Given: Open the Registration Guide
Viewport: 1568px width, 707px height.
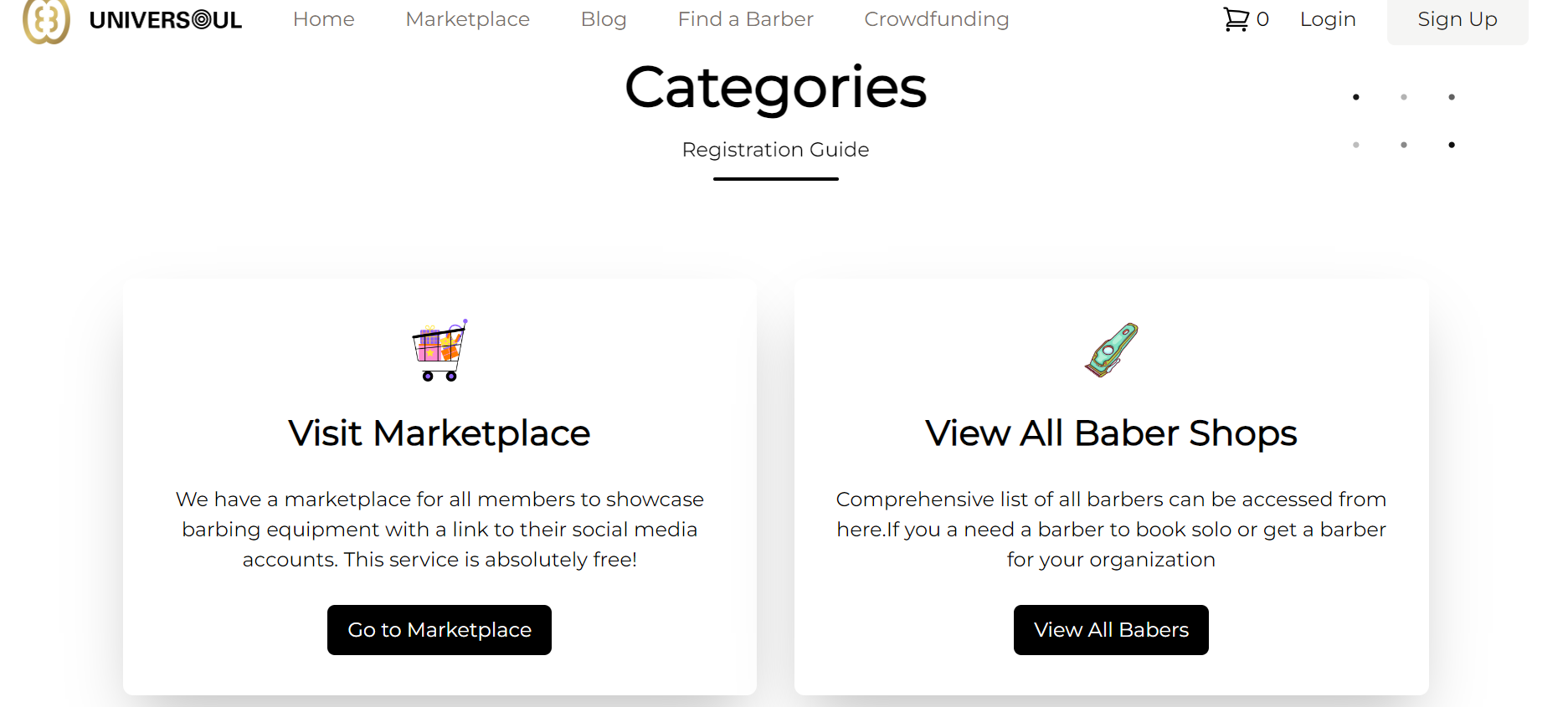Looking at the screenshot, I should 775,150.
